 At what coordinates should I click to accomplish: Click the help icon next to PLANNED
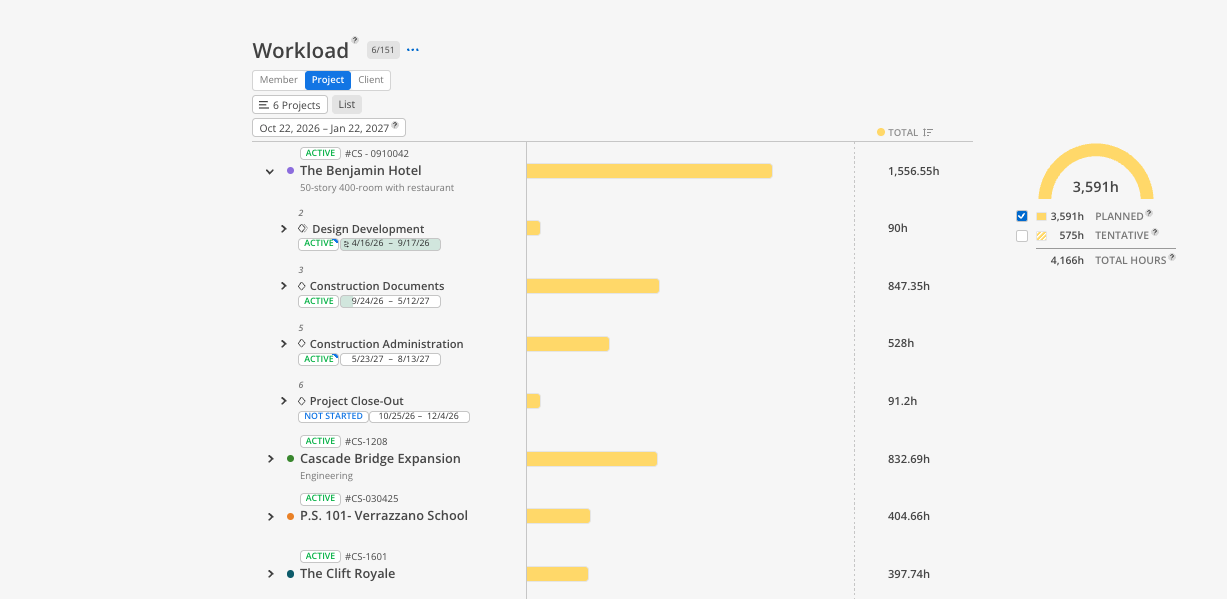click(1149, 213)
